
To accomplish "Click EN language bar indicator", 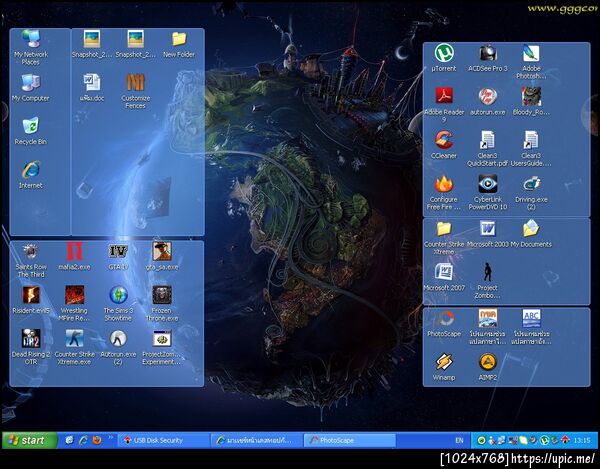I will click(x=459, y=440).
